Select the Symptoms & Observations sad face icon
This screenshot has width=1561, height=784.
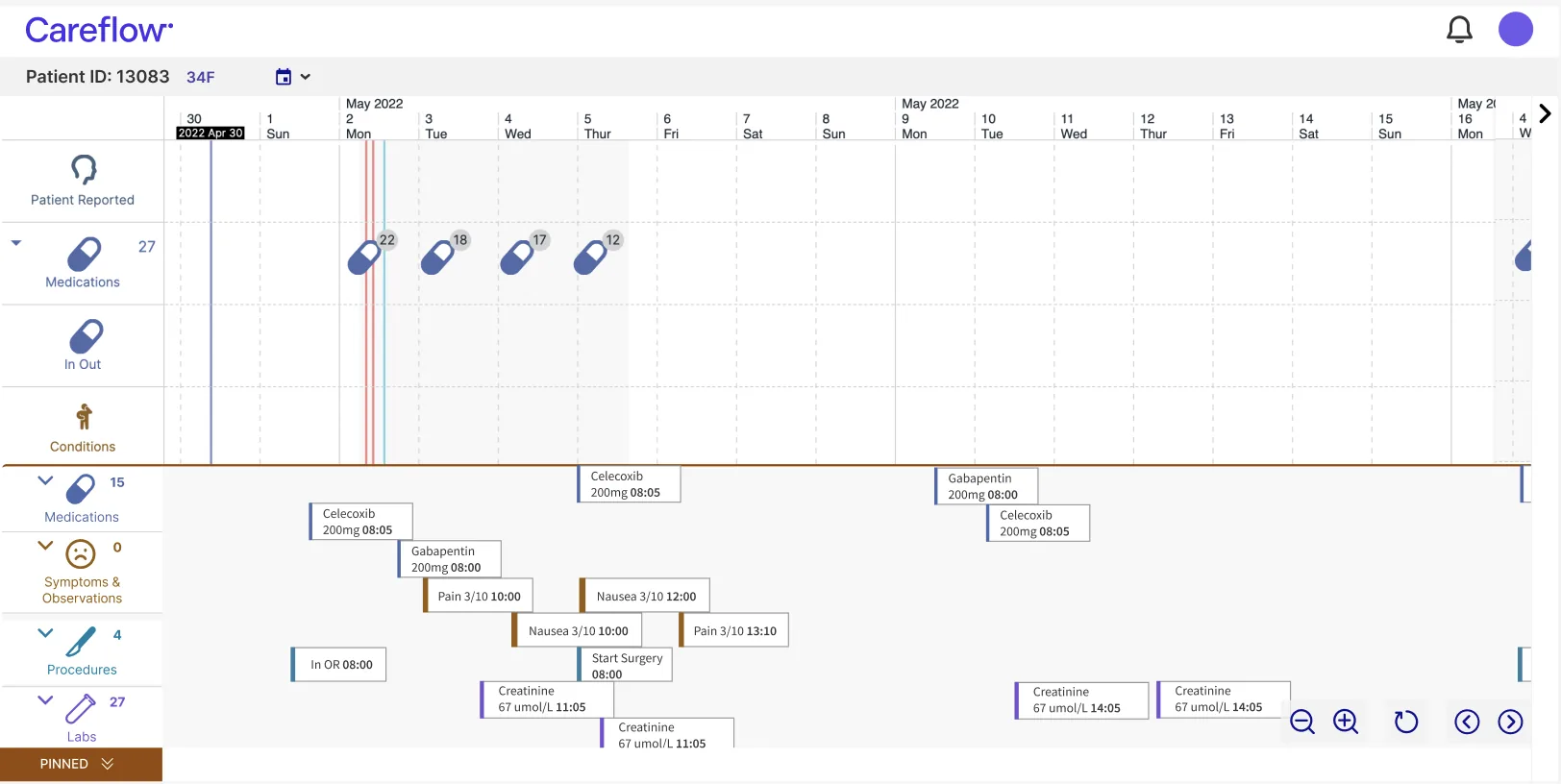click(x=81, y=554)
